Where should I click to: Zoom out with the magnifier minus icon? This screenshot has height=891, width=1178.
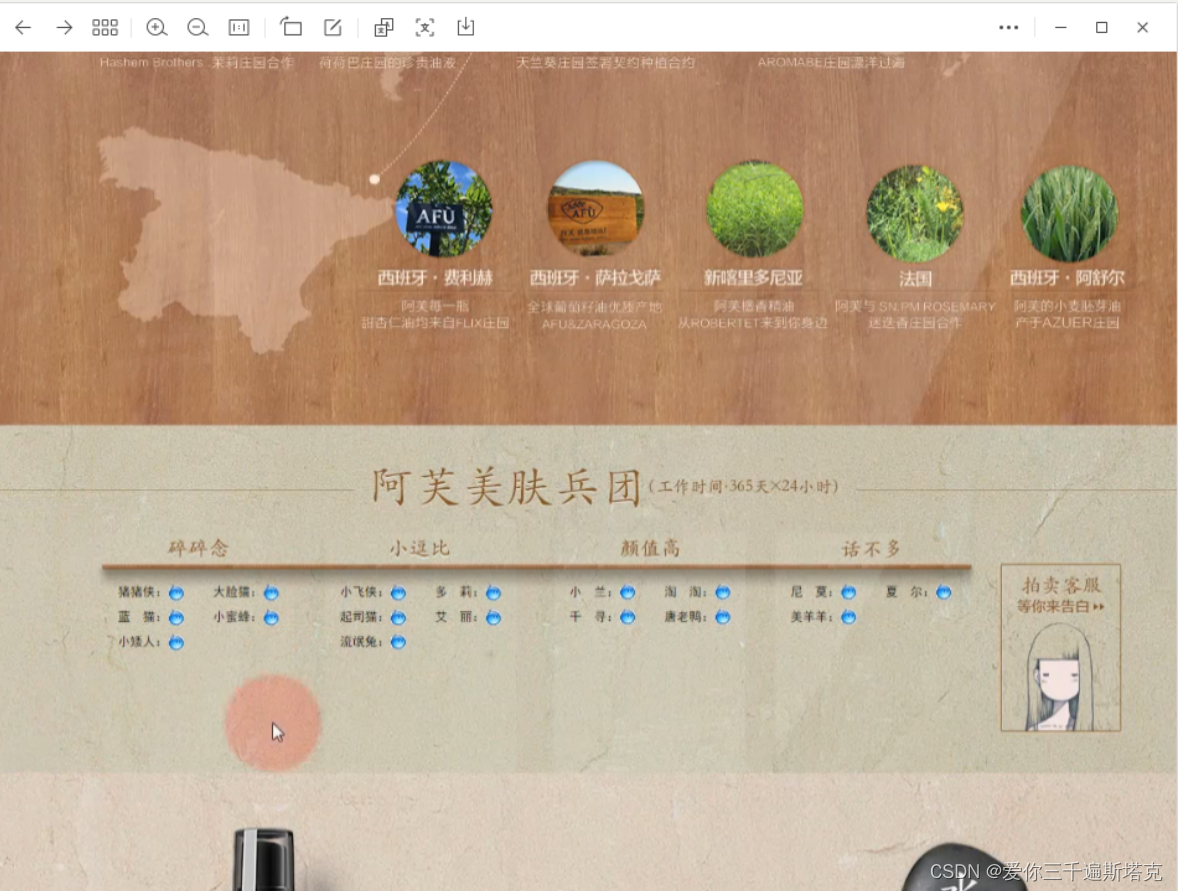pos(198,28)
